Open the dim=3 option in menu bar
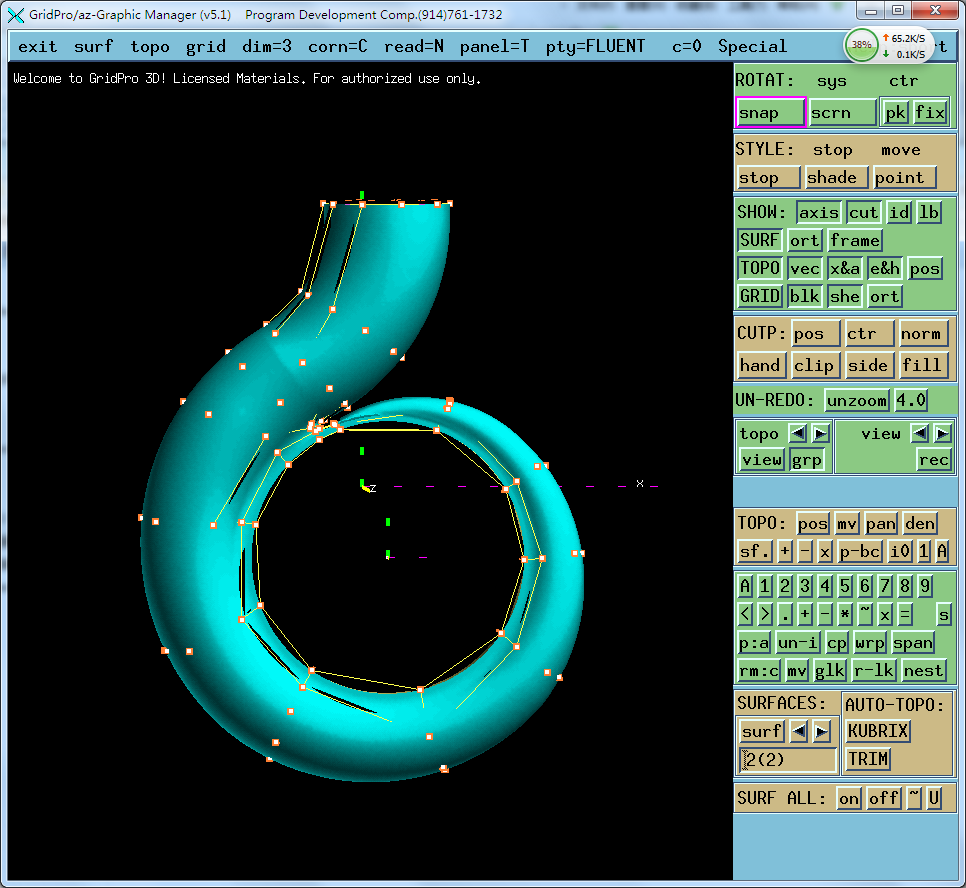The height and width of the screenshot is (888, 966). point(267,47)
